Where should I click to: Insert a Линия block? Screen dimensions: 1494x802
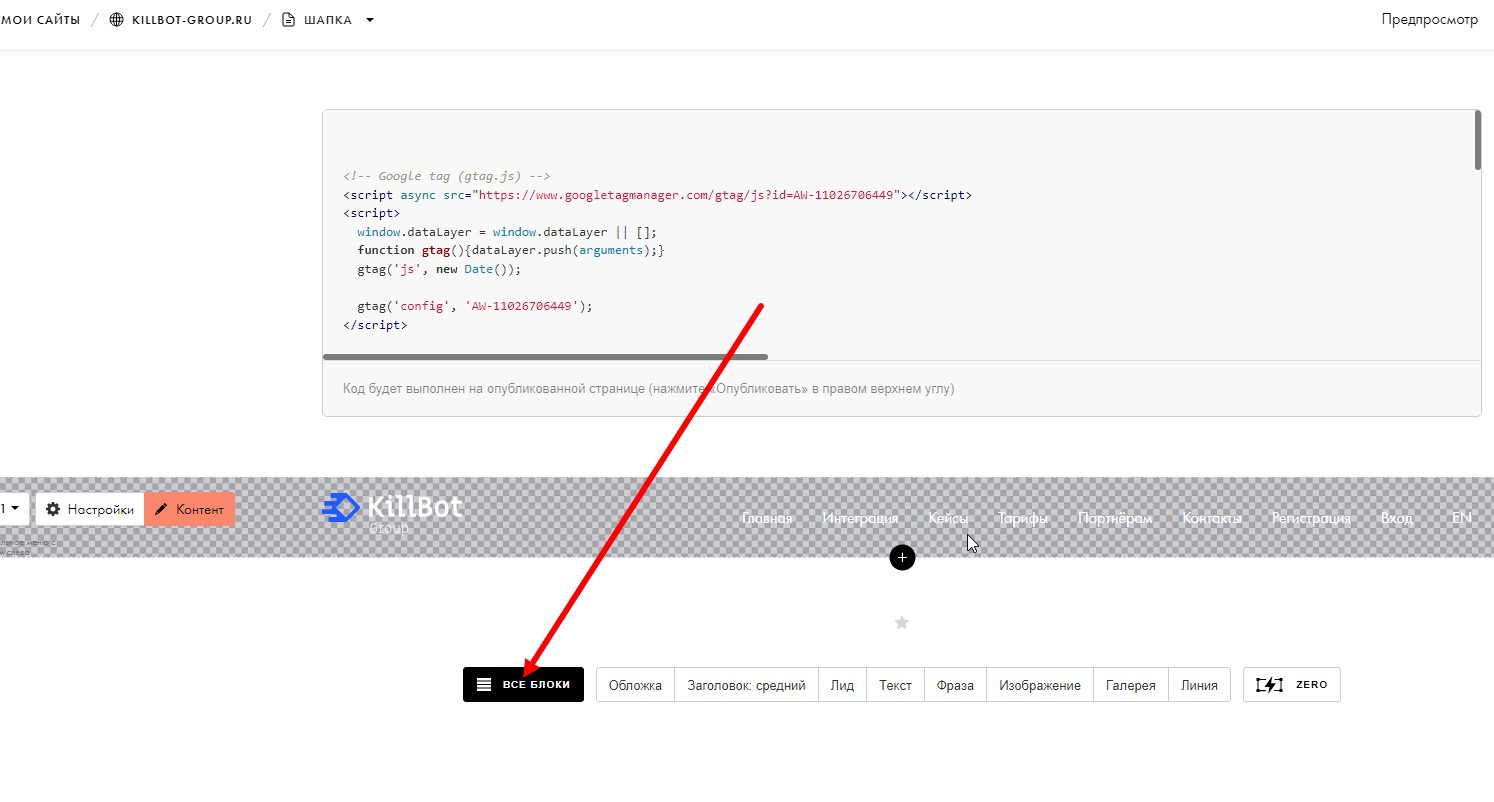point(1199,685)
